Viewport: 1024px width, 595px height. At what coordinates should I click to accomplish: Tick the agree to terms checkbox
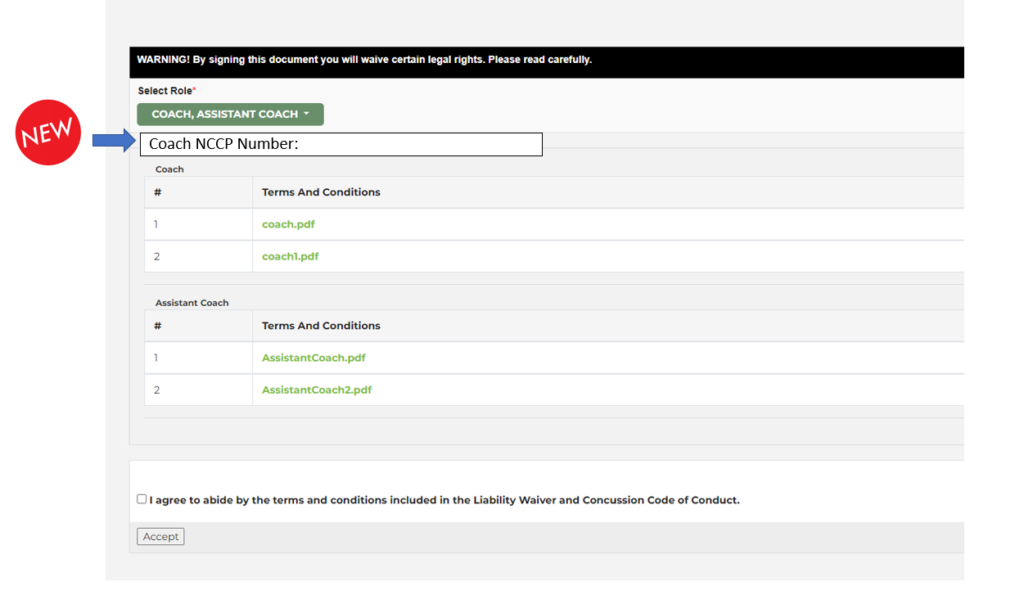click(141, 499)
